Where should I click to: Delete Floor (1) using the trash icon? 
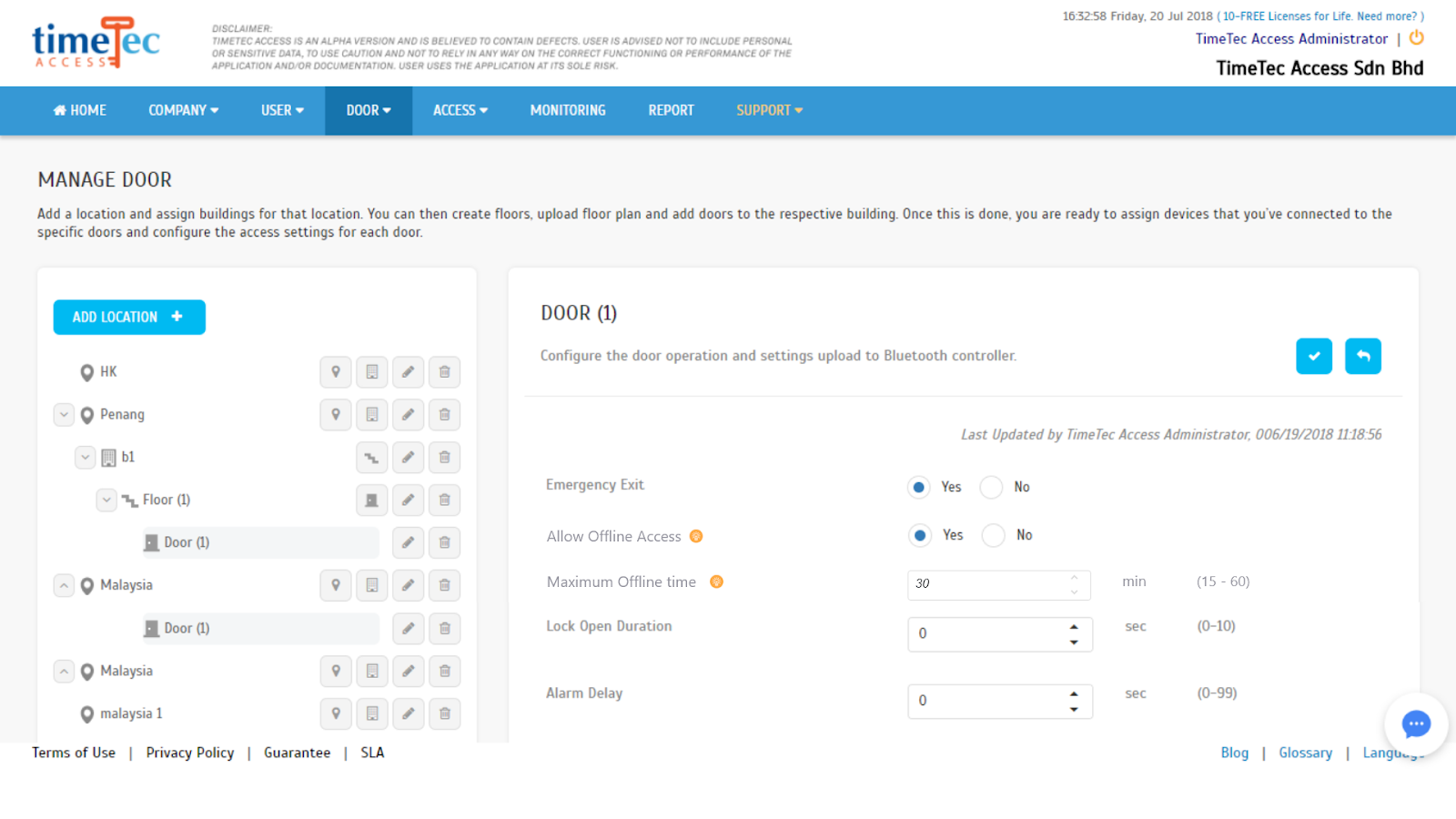(x=445, y=500)
